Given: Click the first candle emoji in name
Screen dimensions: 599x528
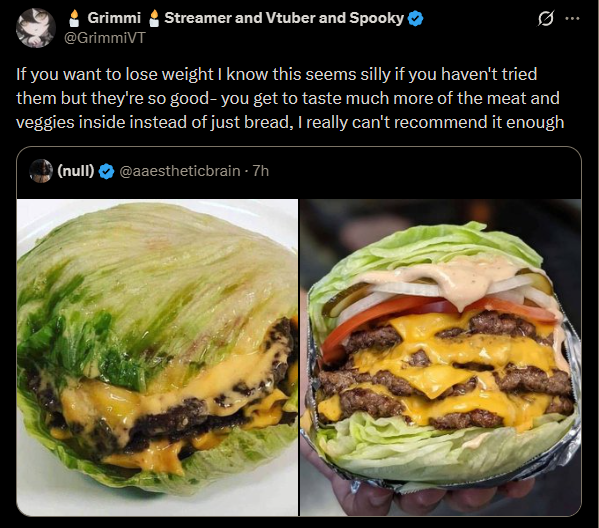Looking at the screenshot, I should point(74,18).
